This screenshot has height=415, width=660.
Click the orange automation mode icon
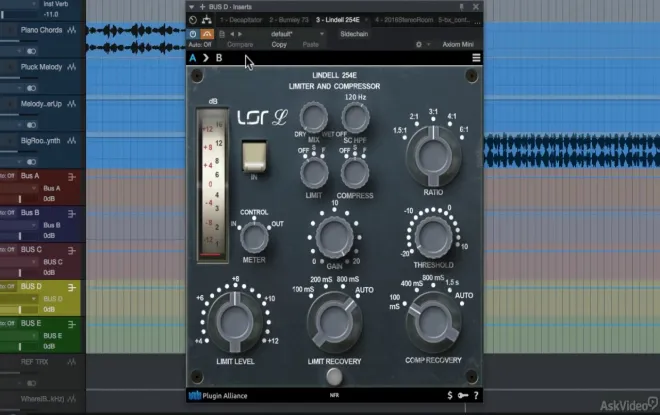tap(207, 34)
